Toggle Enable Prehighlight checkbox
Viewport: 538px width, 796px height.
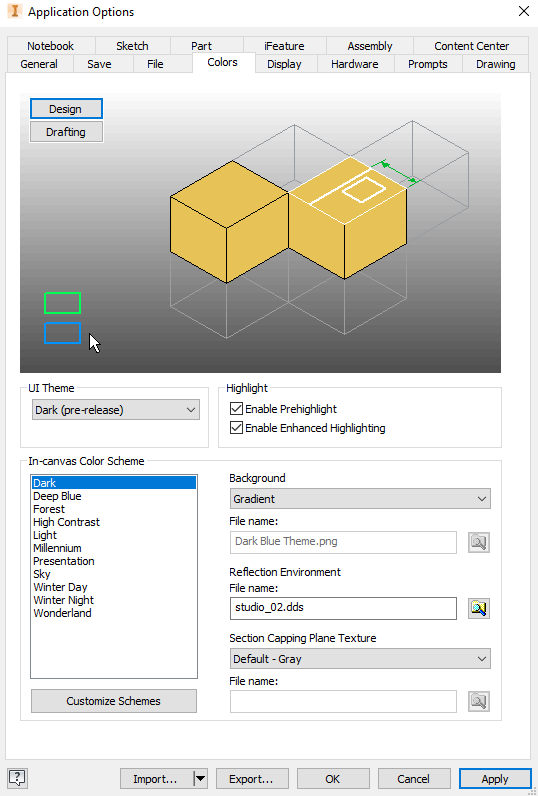[236, 409]
